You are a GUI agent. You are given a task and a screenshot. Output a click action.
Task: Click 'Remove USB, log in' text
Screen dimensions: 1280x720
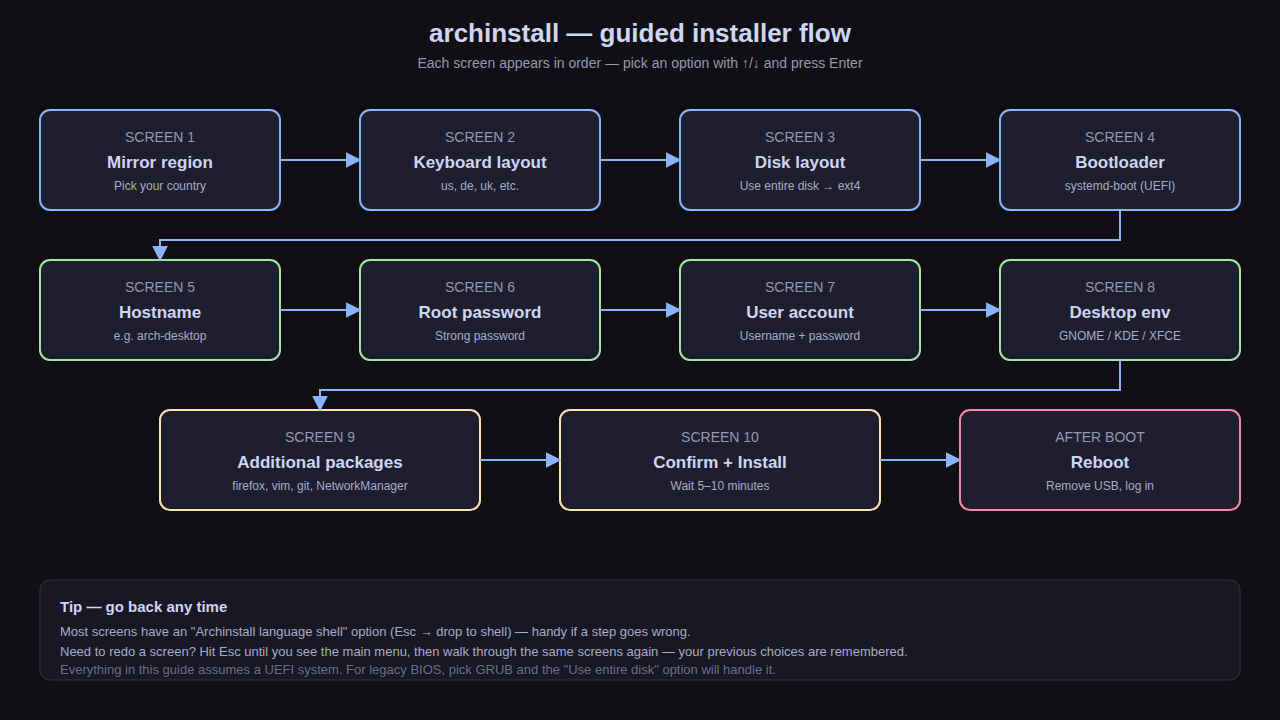1100,486
